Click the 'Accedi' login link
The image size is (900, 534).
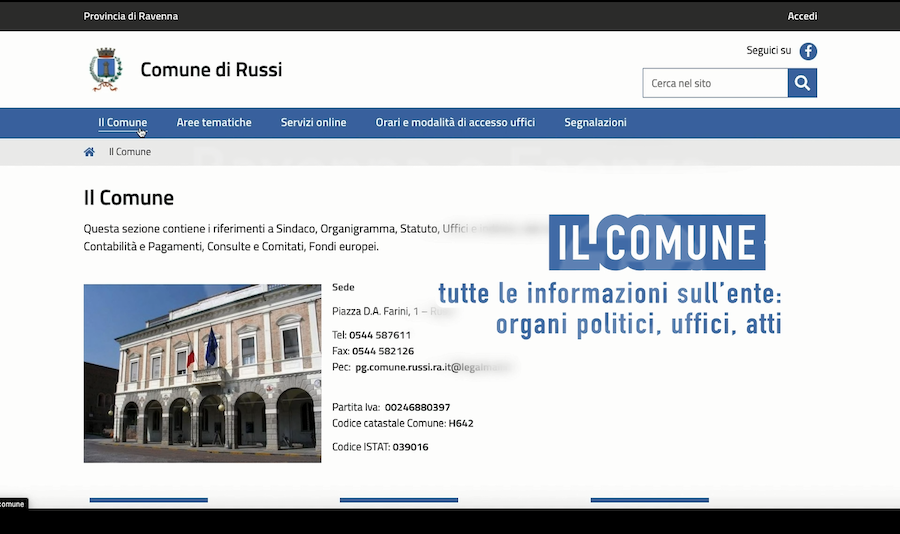pos(802,16)
